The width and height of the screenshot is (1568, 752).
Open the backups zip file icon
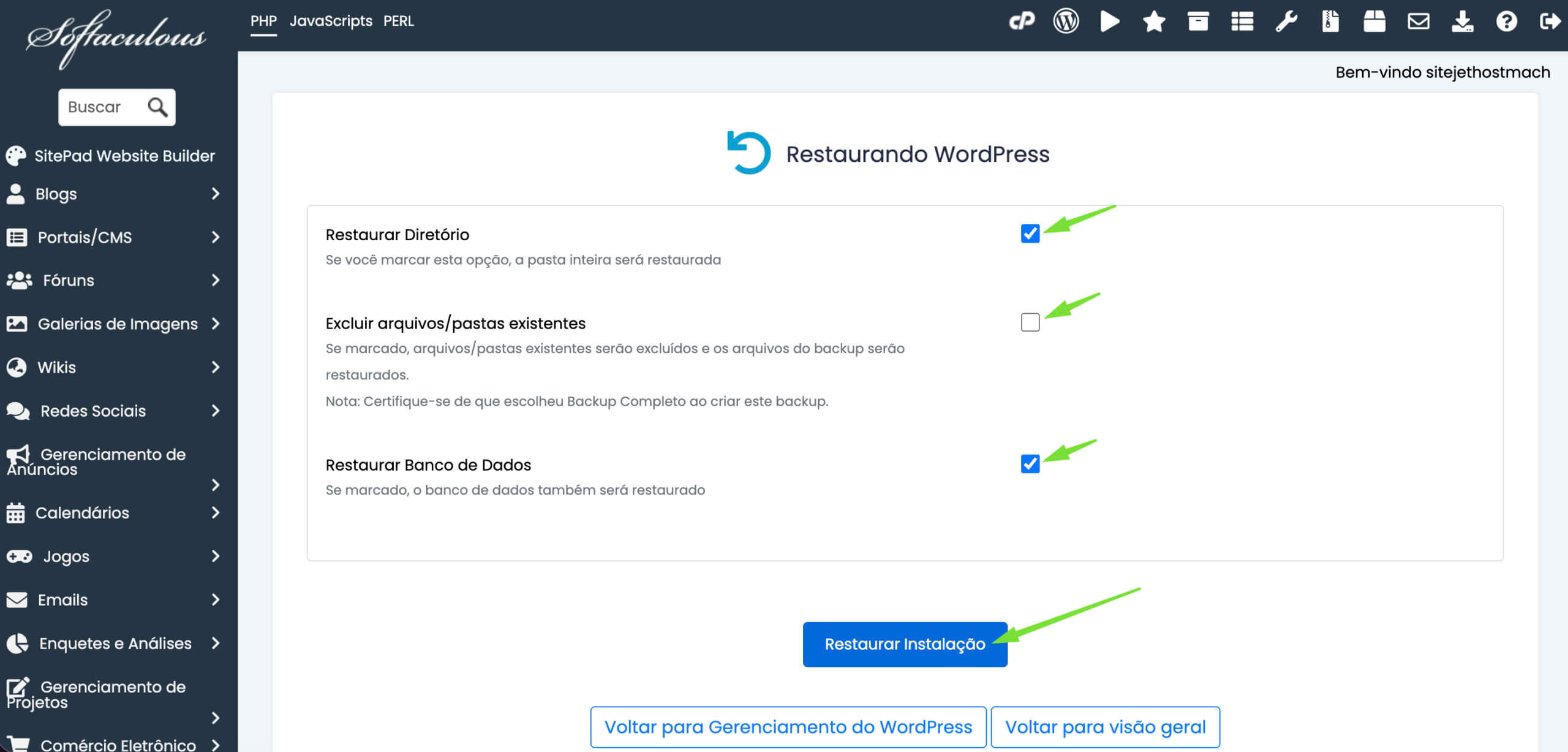pos(1330,21)
